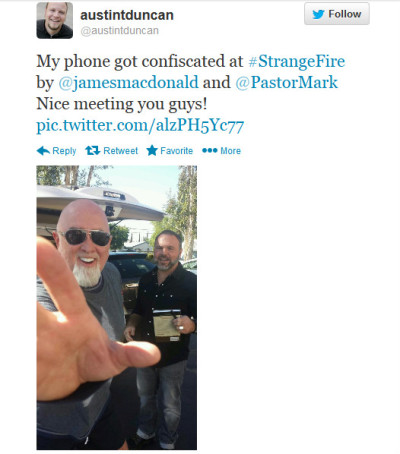The height and width of the screenshot is (454, 400).
Task: Click the Reply text label
Action: (x=64, y=151)
